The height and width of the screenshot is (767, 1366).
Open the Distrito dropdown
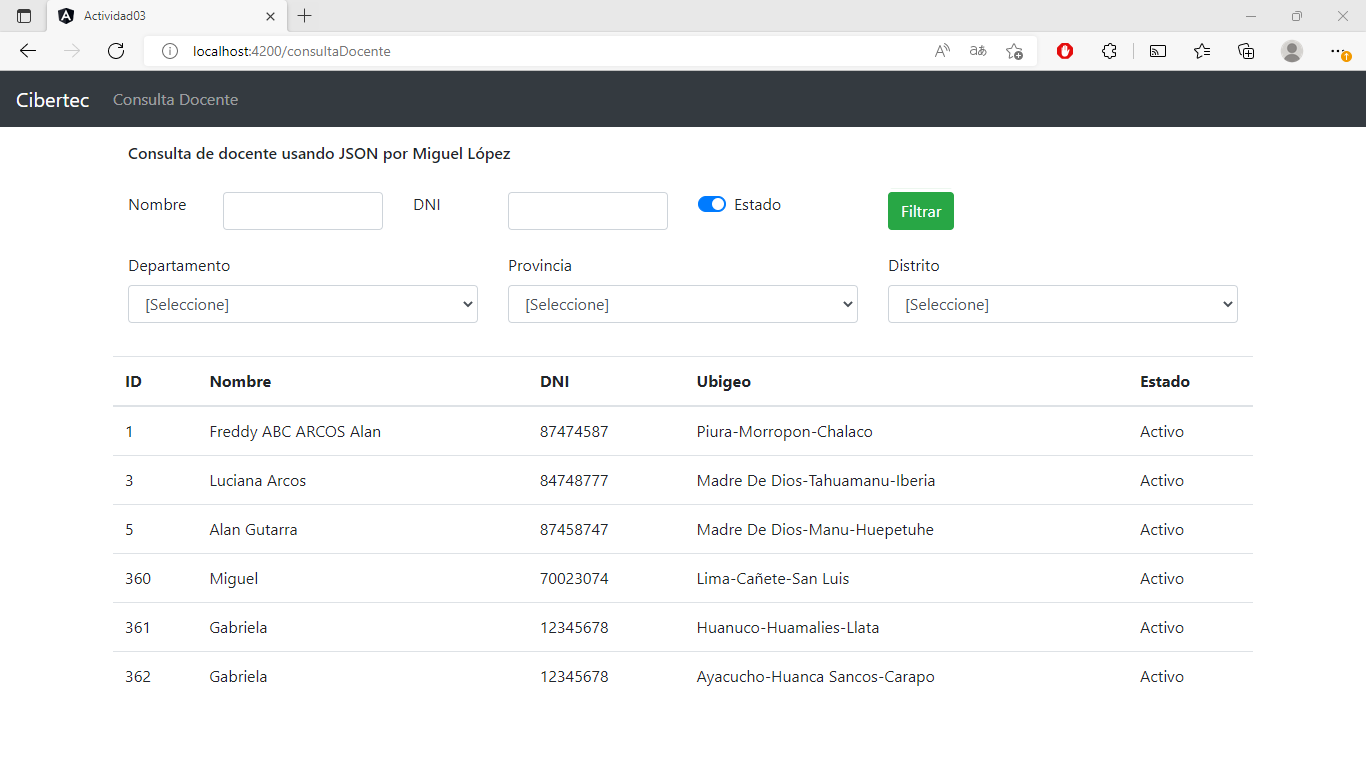[x=1062, y=304]
